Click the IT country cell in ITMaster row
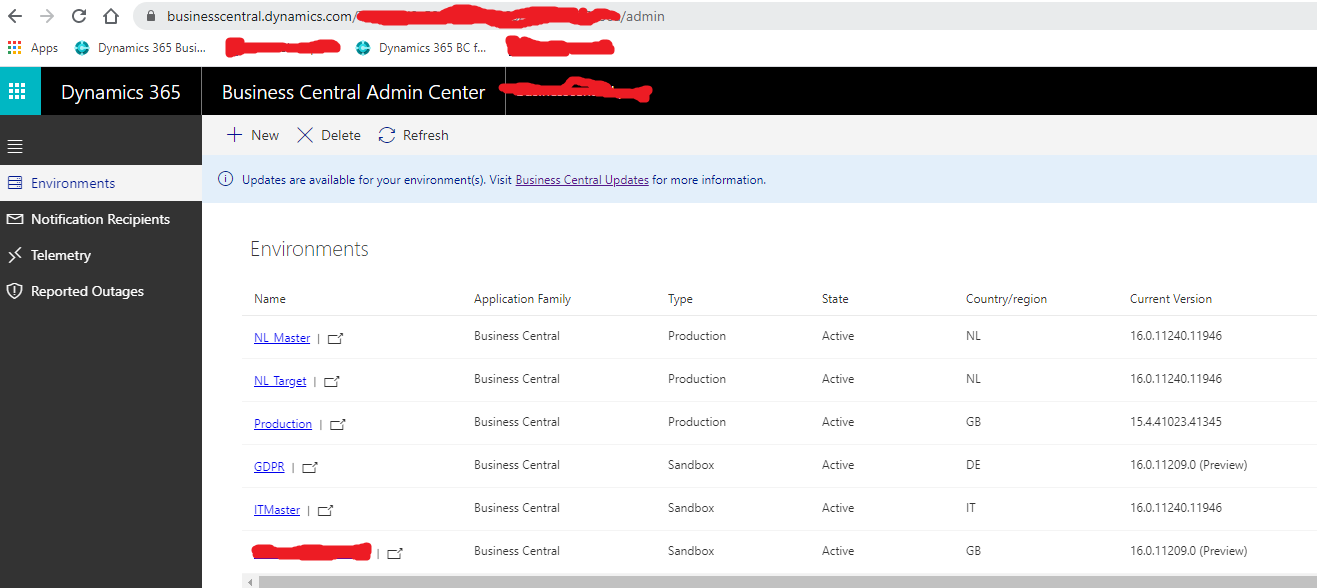1317x588 pixels. (x=971, y=508)
